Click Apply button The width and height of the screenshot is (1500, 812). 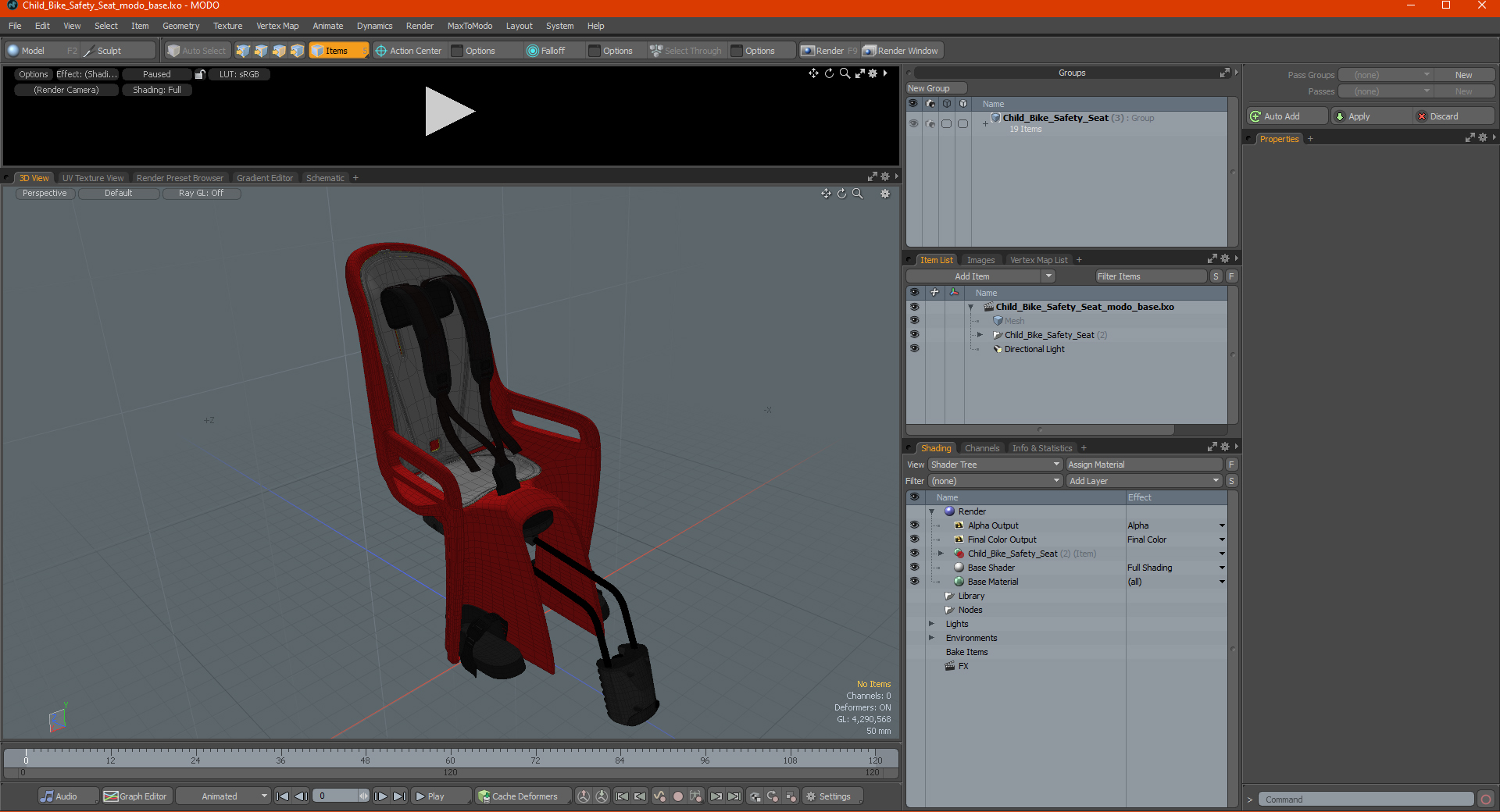tap(1371, 116)
